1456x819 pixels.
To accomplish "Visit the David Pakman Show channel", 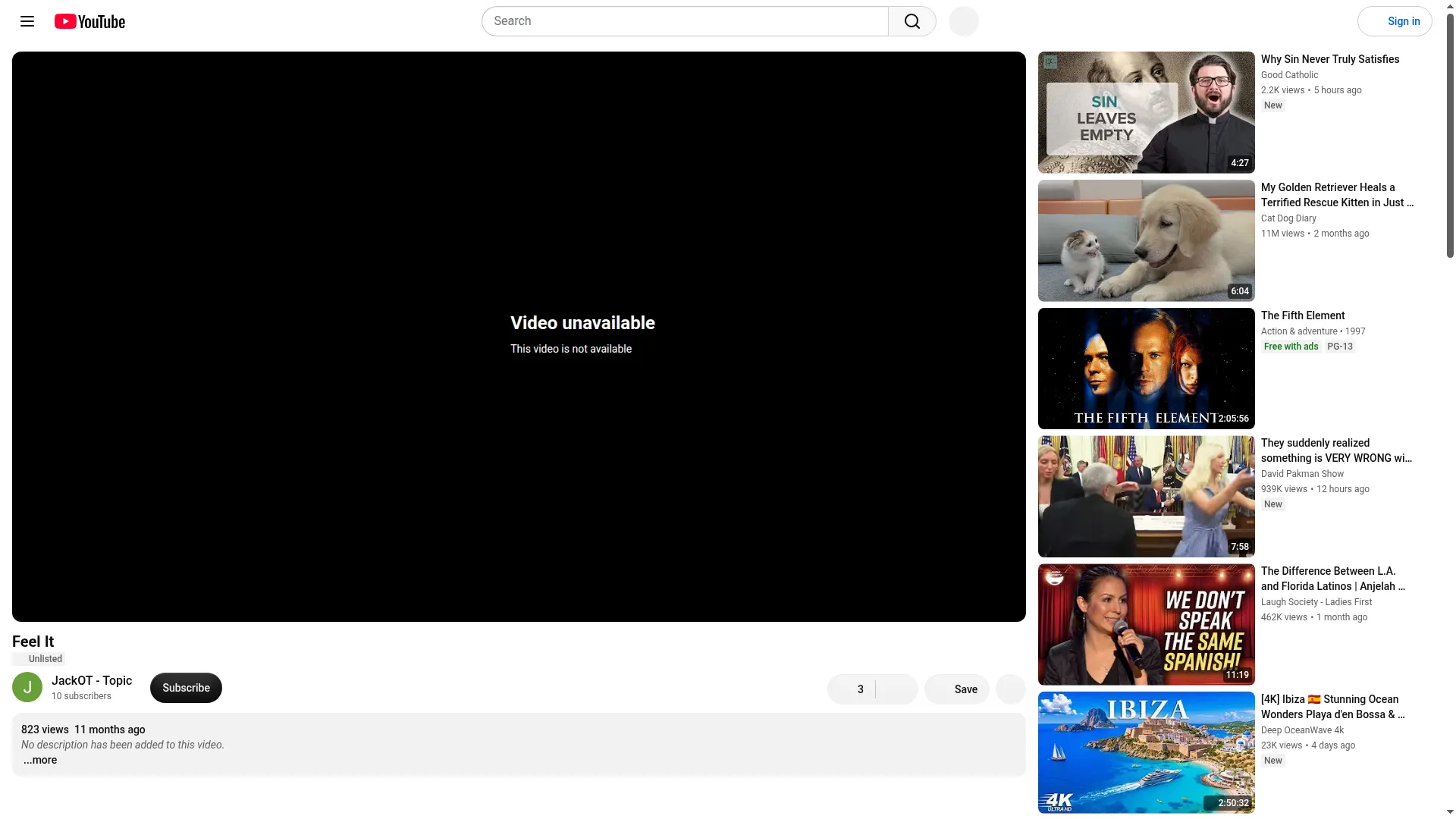I will 1302,474.
